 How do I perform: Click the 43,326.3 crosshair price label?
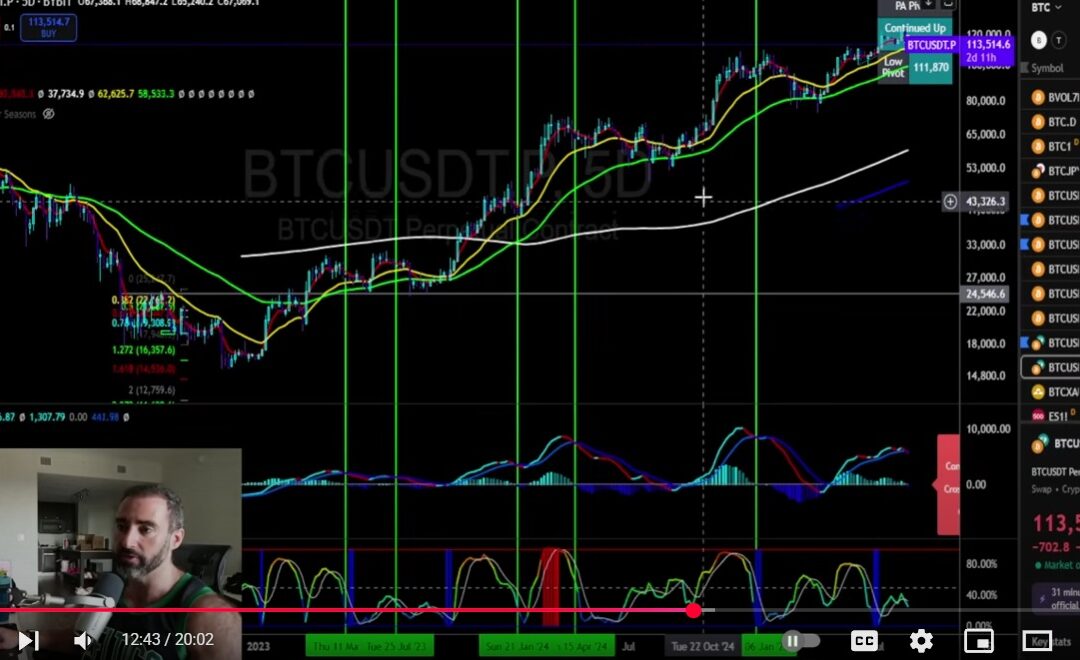985,202
